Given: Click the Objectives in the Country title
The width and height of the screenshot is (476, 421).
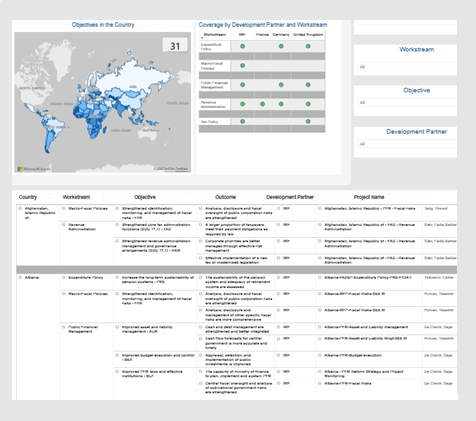Looking at the screenshot, I should (x=103, y=25).
